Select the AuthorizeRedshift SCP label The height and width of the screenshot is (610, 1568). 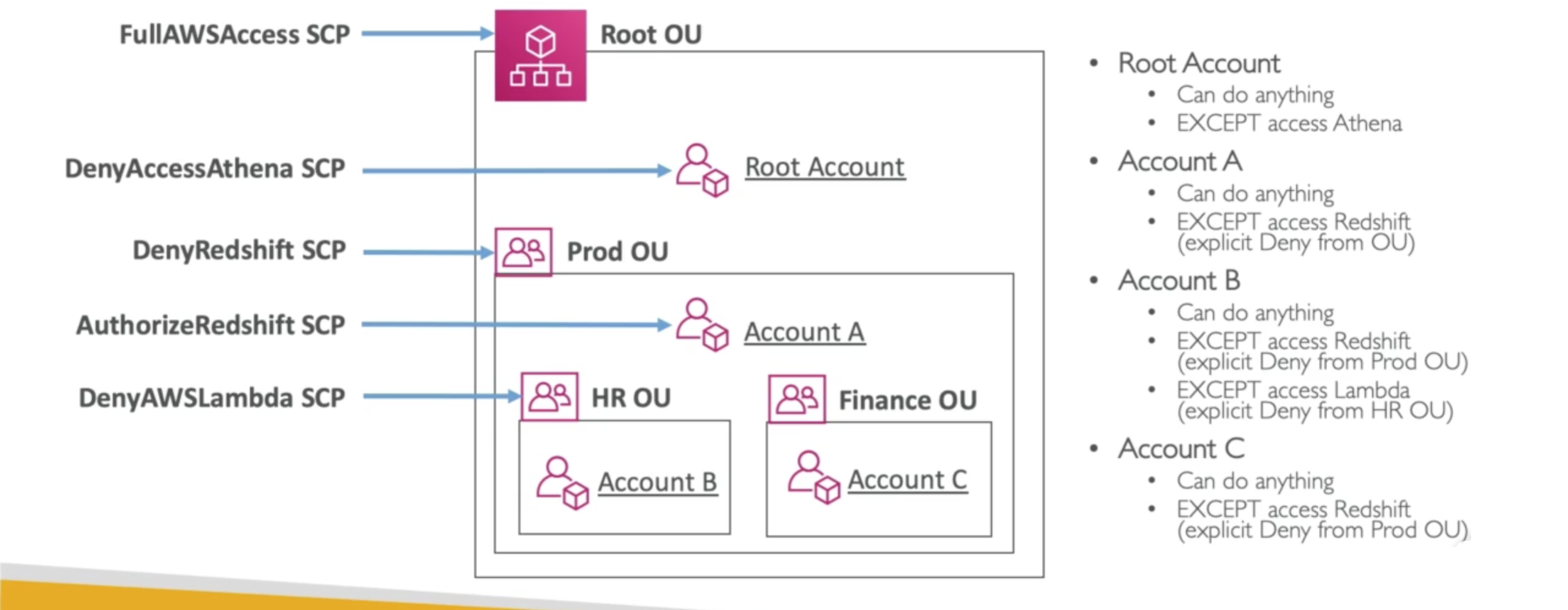(211, 325)
